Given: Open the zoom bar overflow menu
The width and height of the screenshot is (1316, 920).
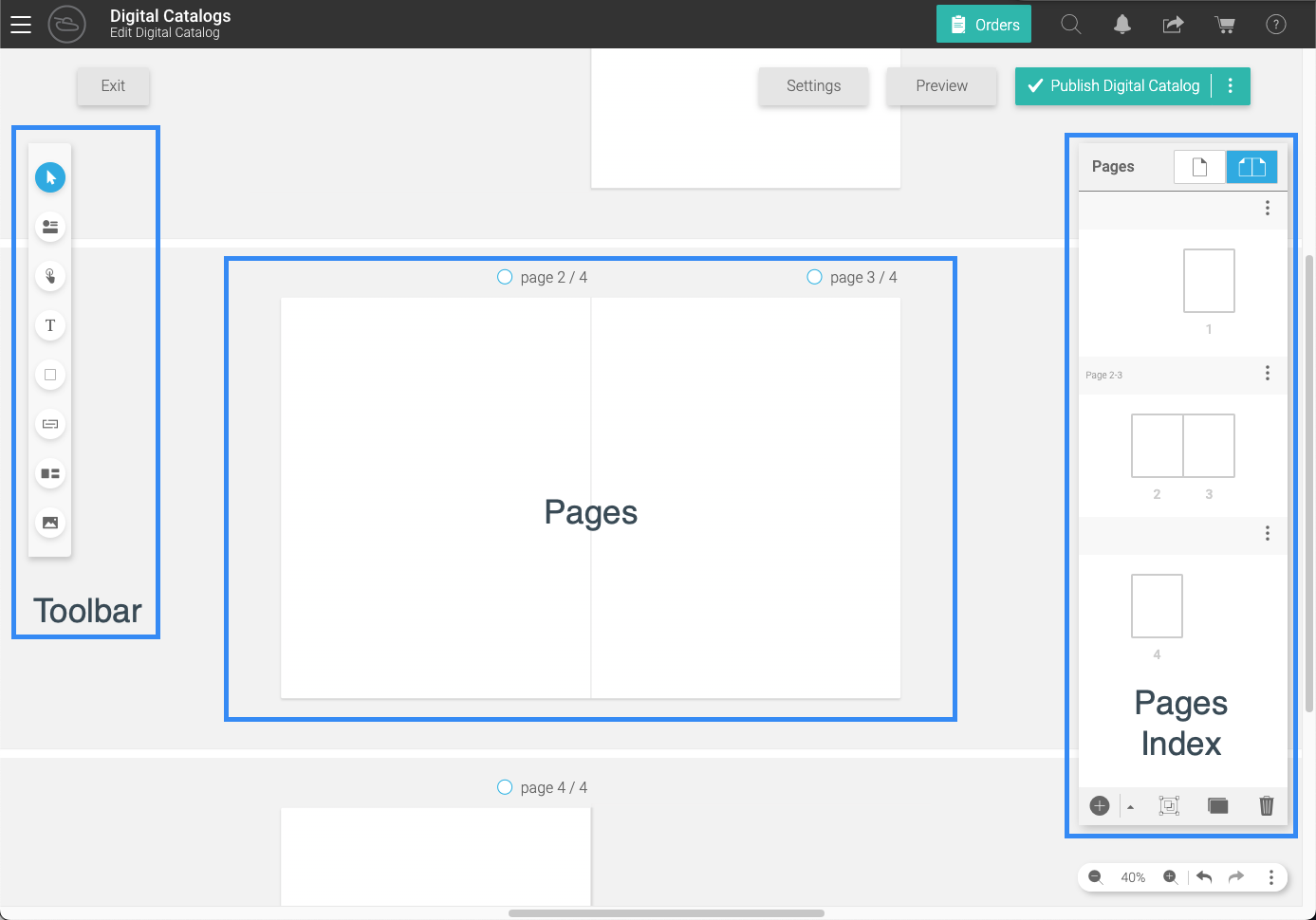Looking at the screenshot, I should (1272, 877).
